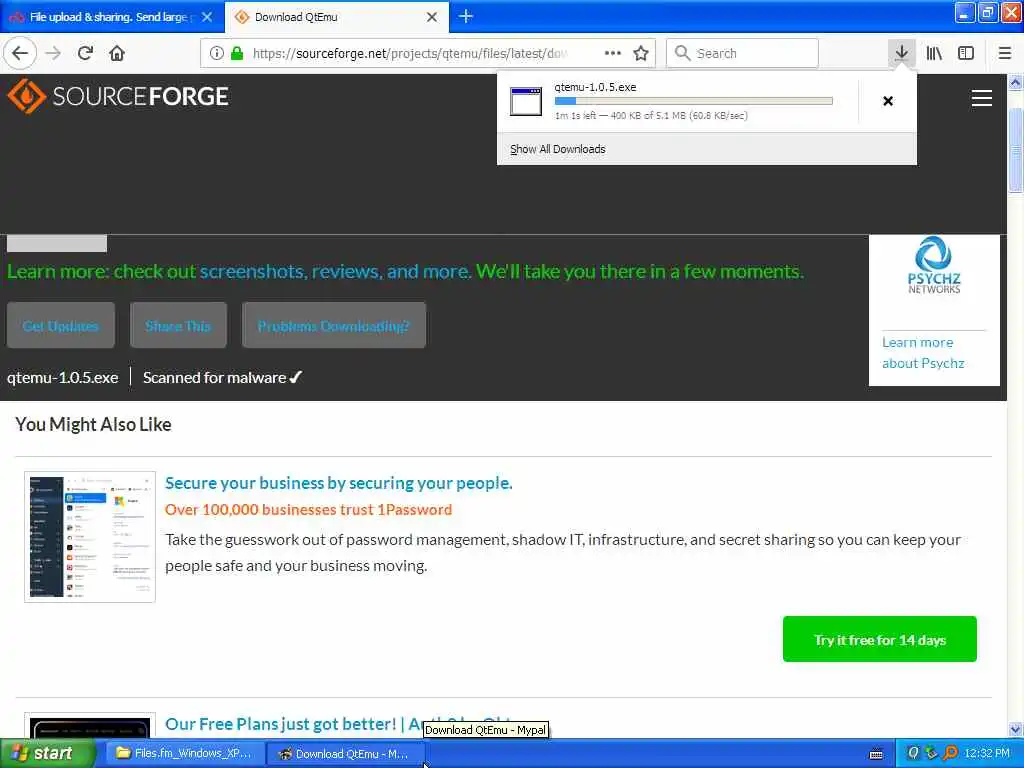Toggle the sidebar view icon
1024x768 pixels.
click(966, 53)
